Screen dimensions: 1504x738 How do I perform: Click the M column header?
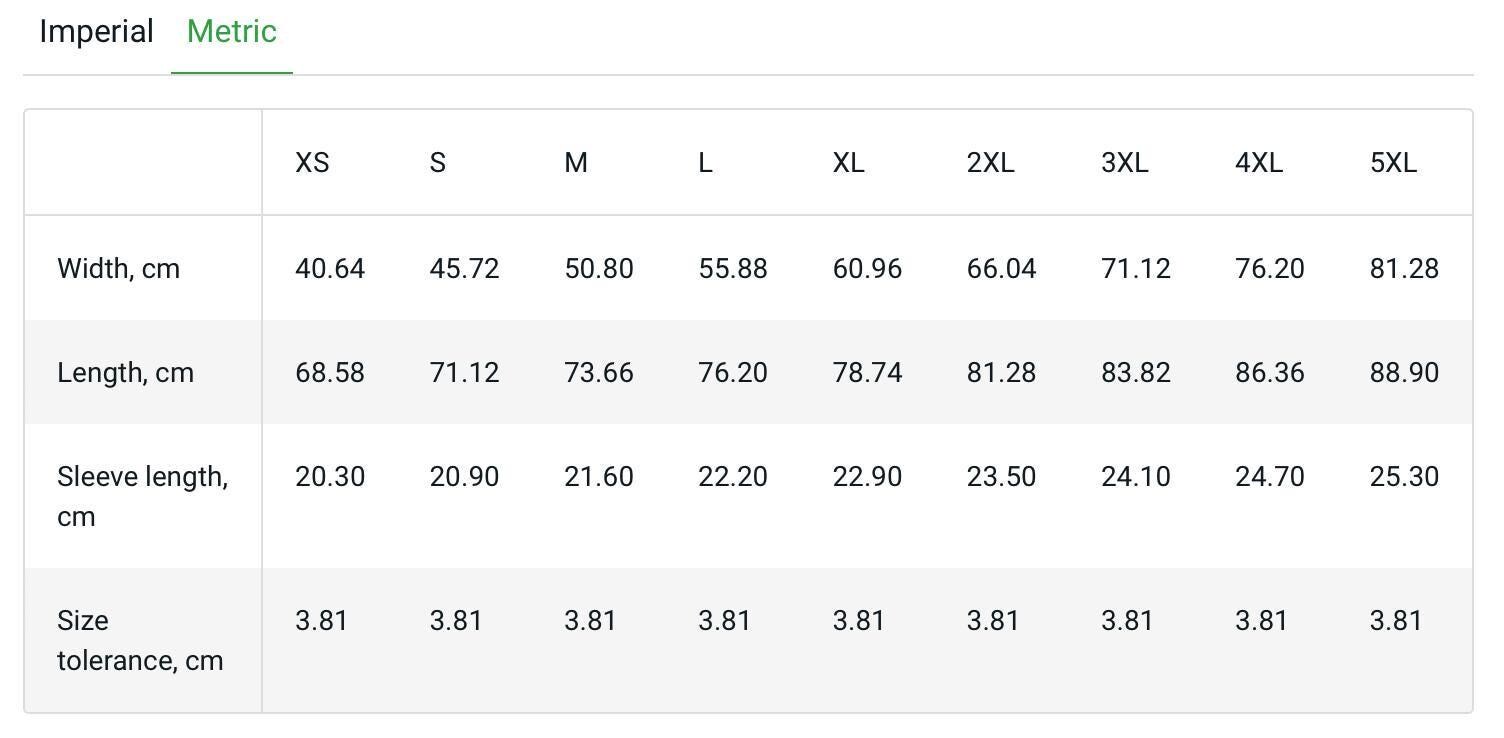click(576, 163)
